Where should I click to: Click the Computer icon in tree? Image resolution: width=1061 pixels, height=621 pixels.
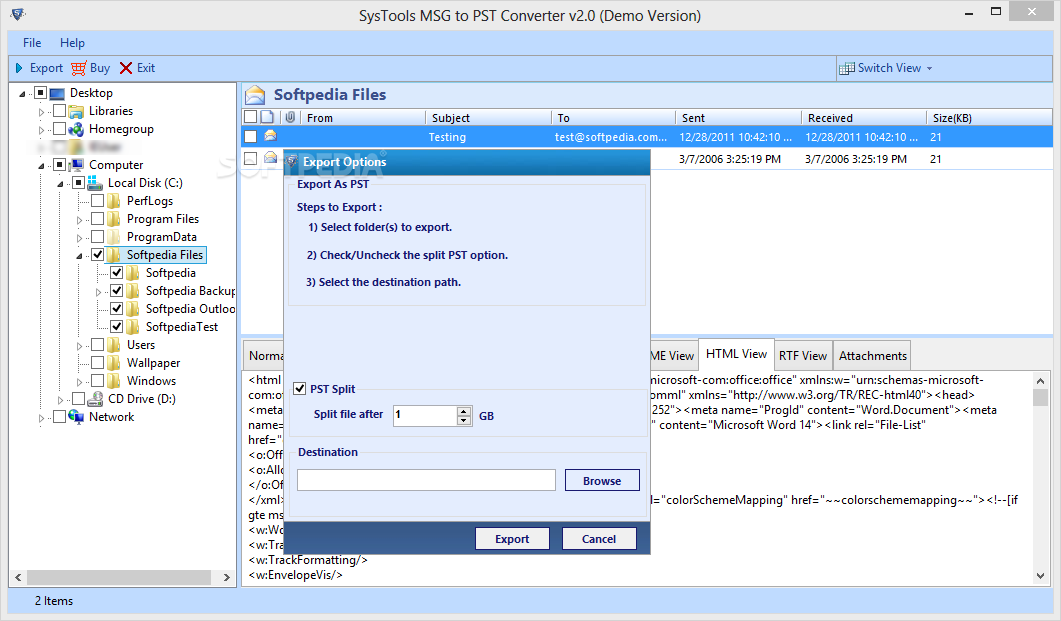point(76,165)
